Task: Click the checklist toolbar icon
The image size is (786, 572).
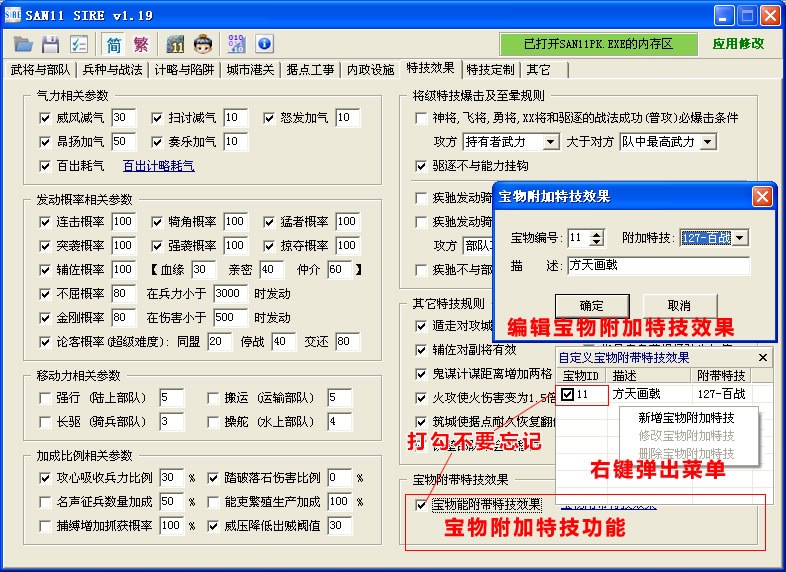Action: click(x=79, y=44)
